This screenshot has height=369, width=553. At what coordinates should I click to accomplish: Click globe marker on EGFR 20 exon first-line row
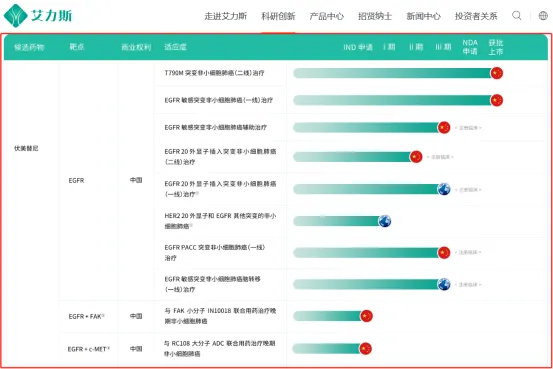[444, 189]
